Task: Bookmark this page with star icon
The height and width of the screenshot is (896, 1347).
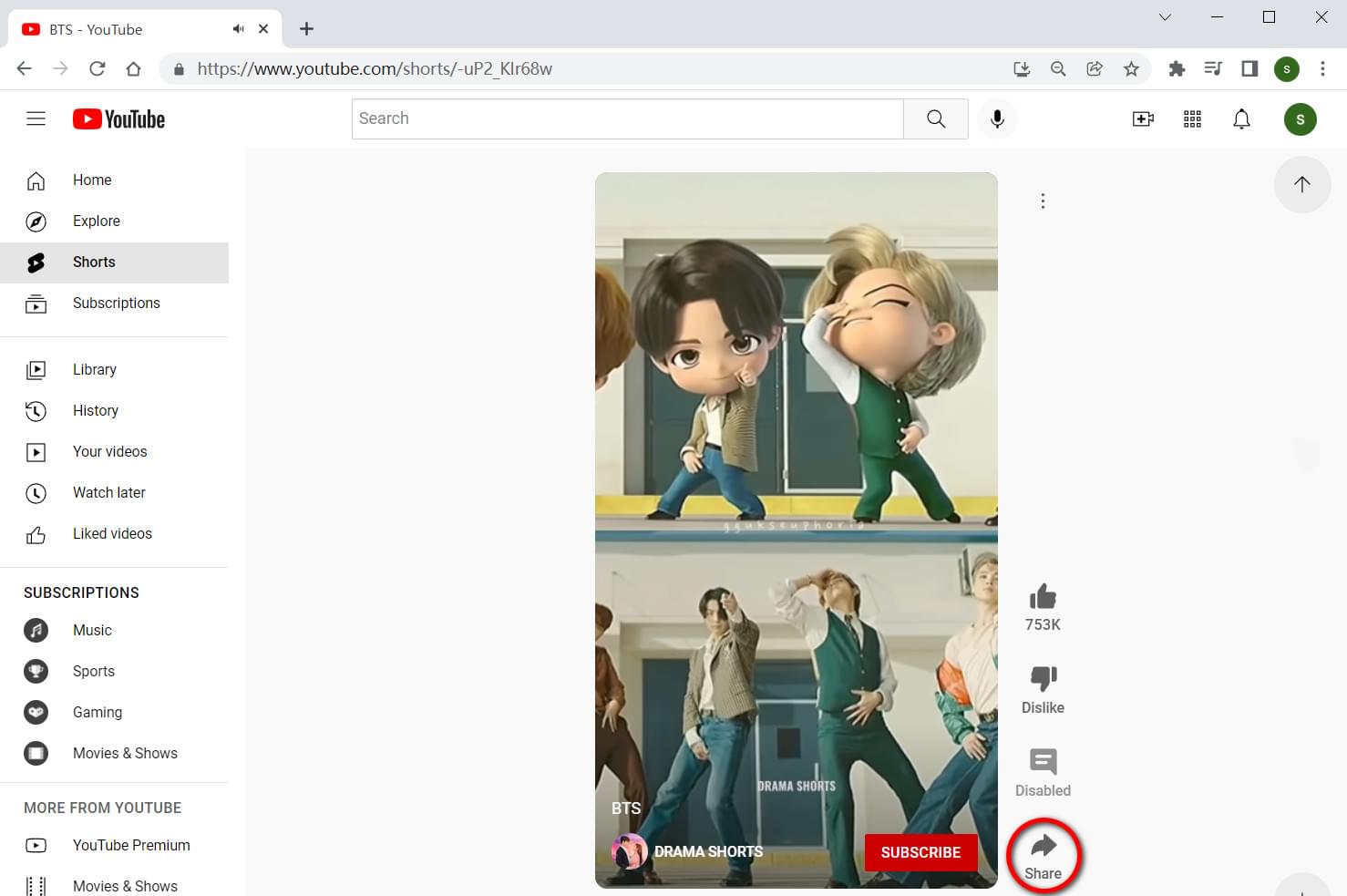Action: pos(1131,68)
